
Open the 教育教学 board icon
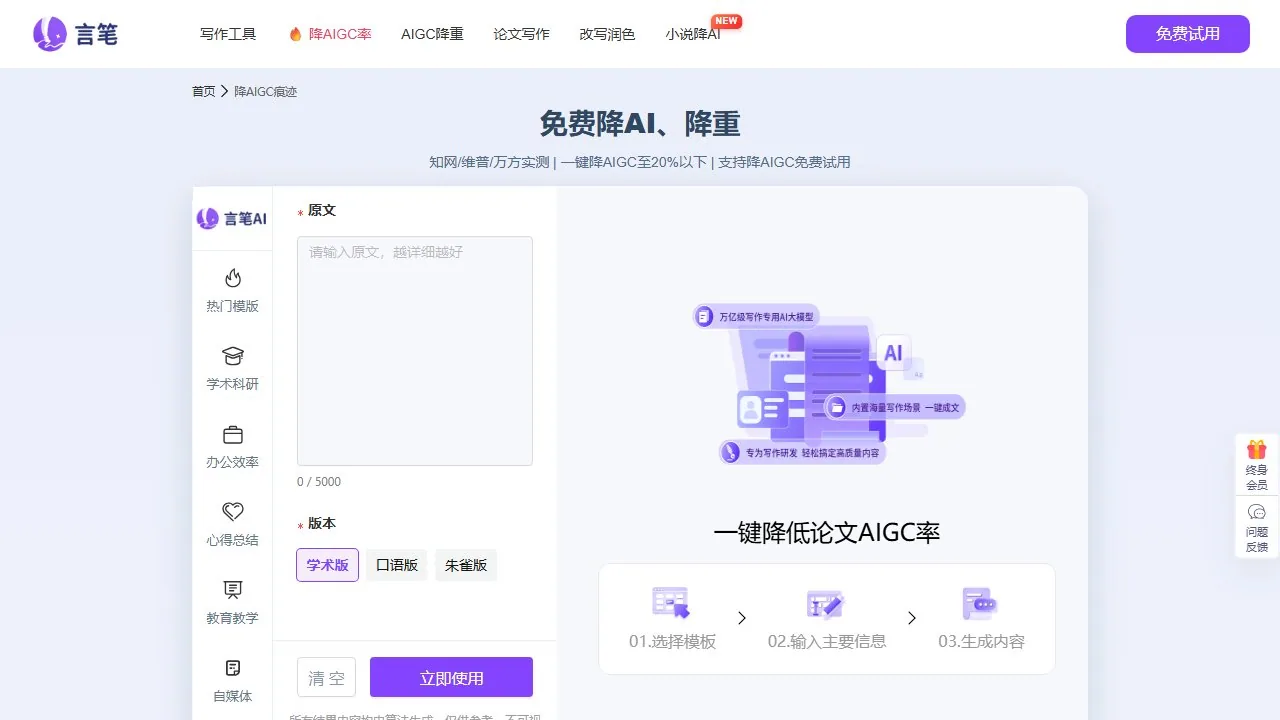point(232,590)
